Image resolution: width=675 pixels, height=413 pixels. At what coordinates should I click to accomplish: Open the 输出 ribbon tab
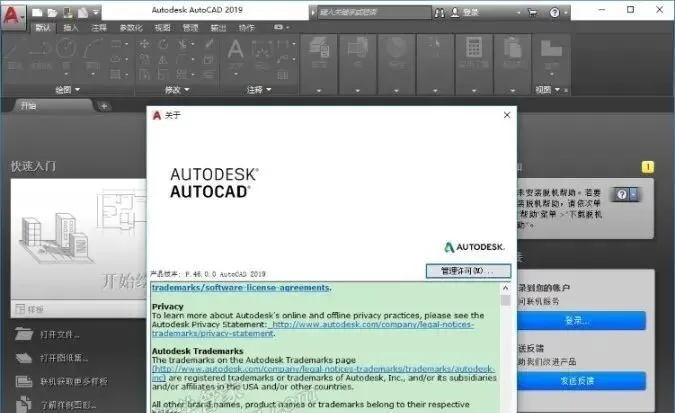[218, 28]
